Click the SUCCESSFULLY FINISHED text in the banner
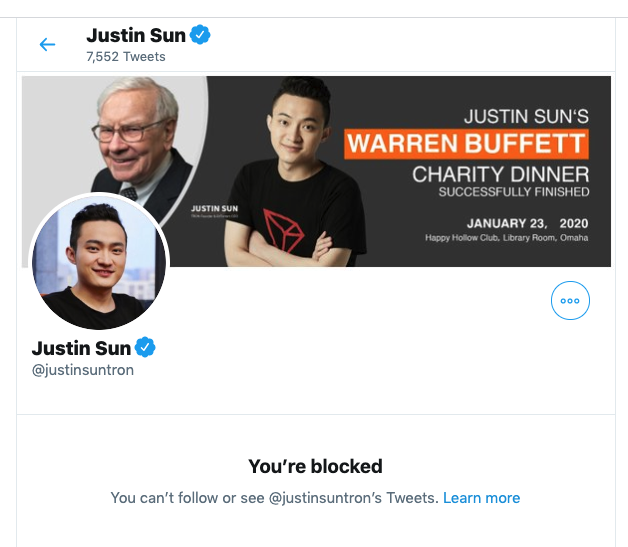 514,192
